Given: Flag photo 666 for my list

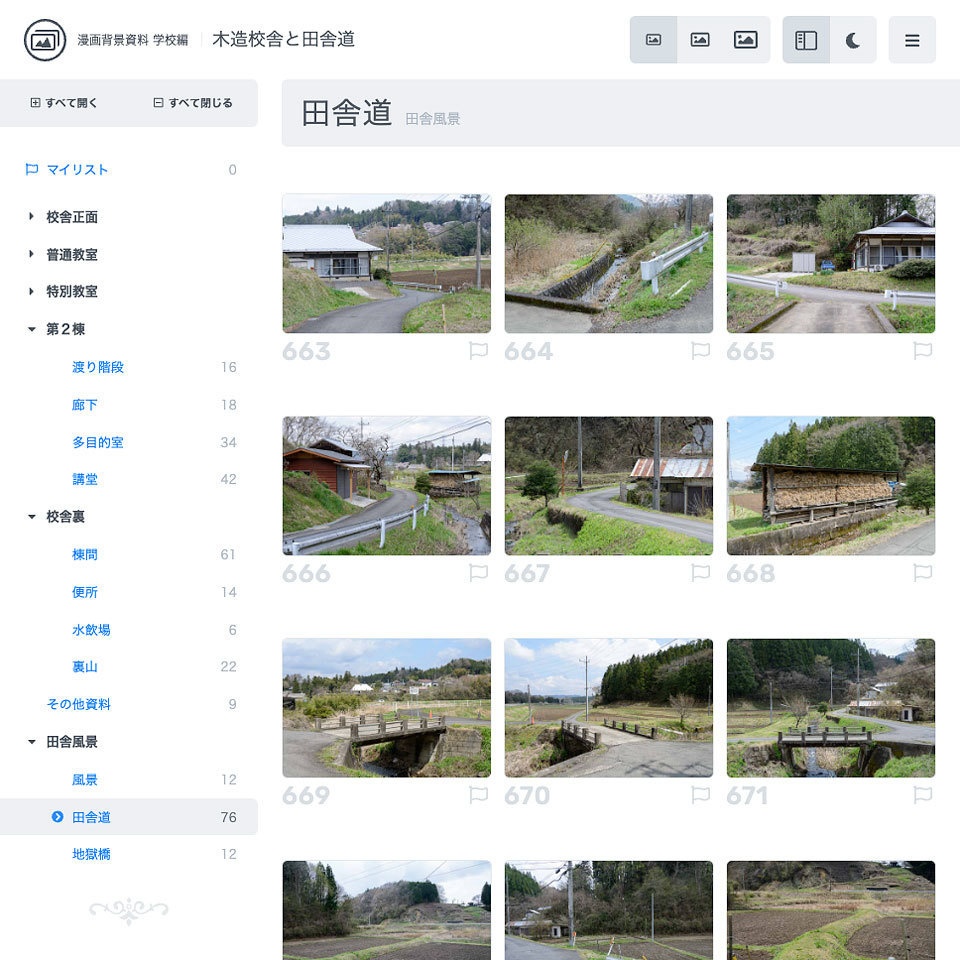Looking at the screenshot, I should point(479,573).
